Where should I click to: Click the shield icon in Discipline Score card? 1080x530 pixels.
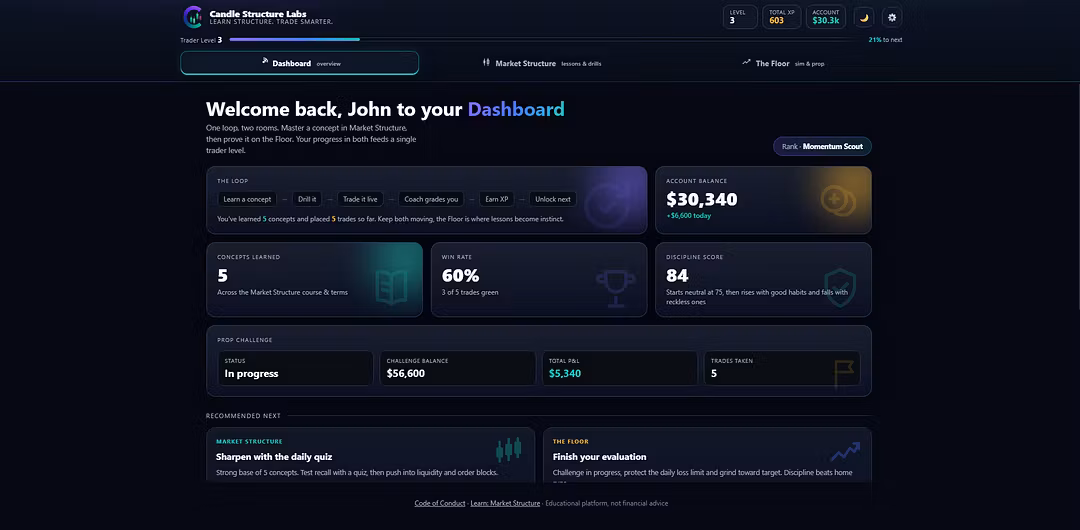[x=840, y=287]
